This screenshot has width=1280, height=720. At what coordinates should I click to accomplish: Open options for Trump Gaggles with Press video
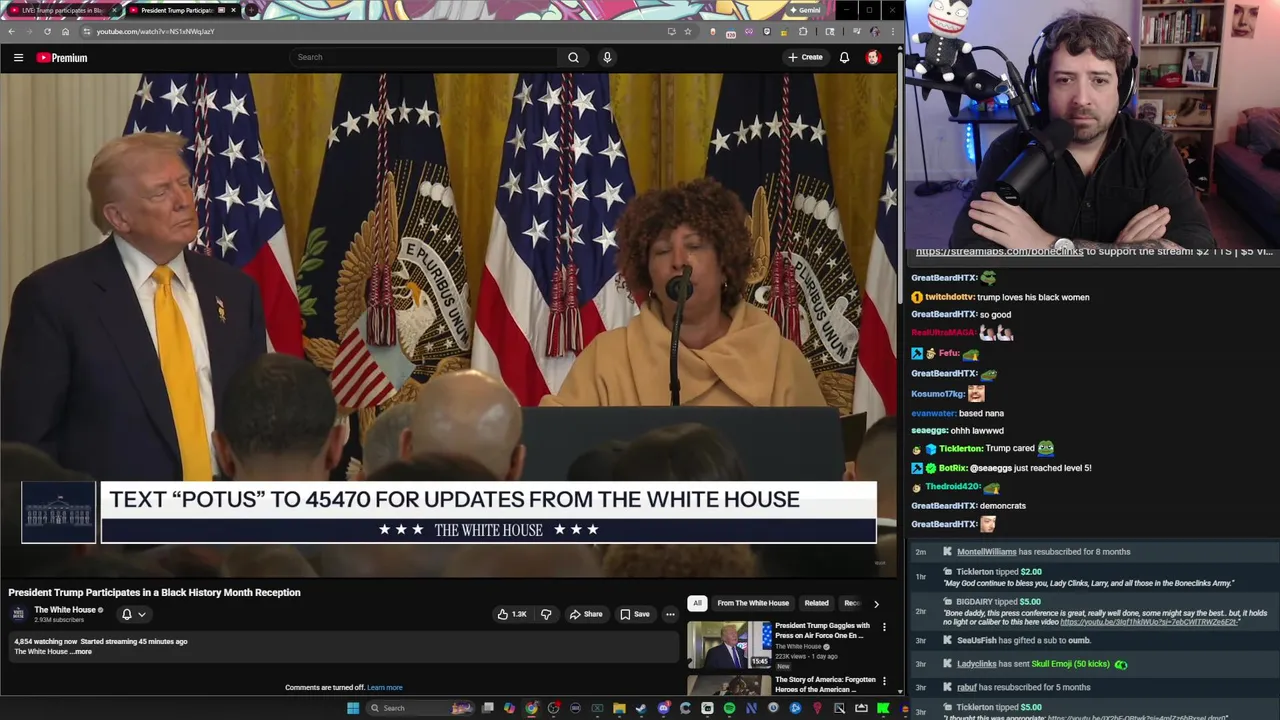tap(884, 627)
